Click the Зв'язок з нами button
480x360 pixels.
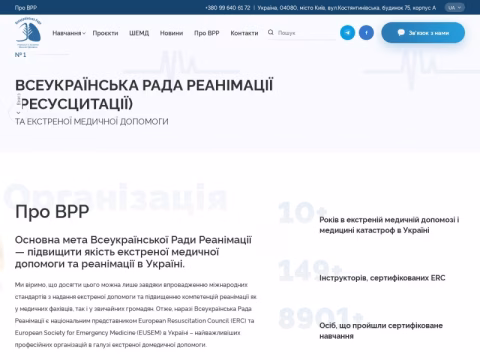click(x=423, y=33)
